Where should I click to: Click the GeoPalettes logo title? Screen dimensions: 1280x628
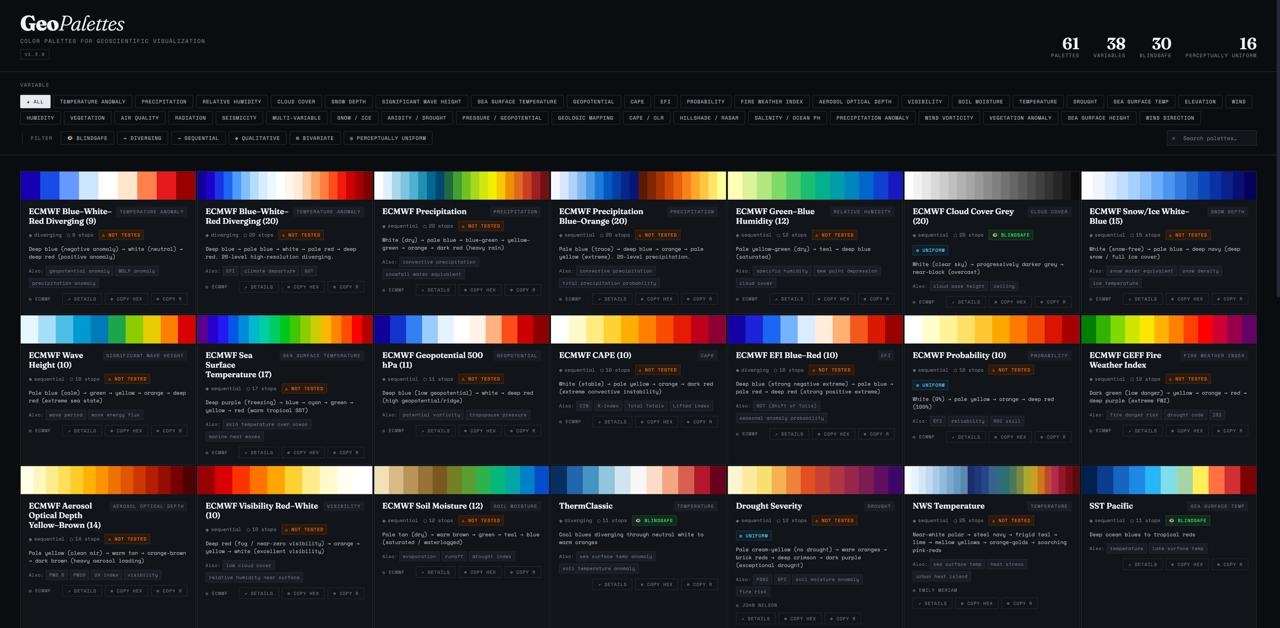72,23
